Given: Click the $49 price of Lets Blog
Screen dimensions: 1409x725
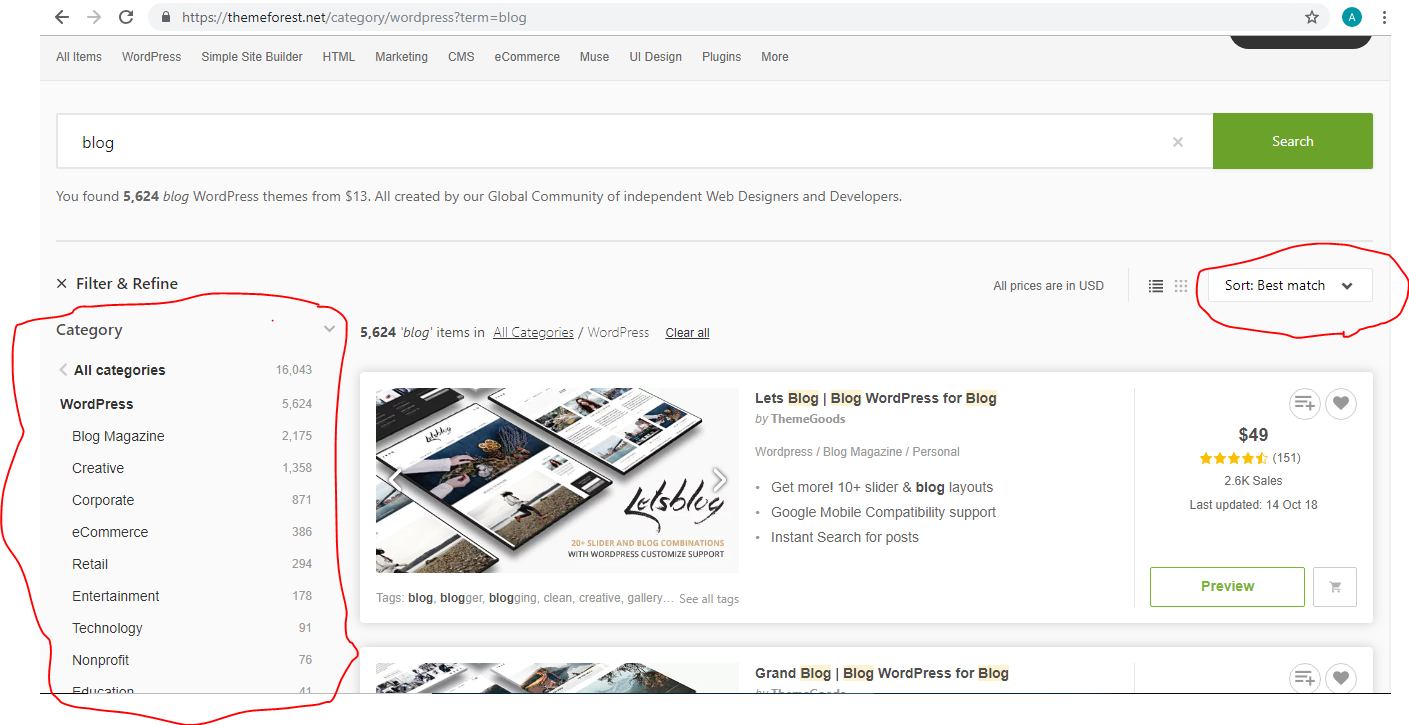Looking at the screenshot, I should click(1253, 435).
